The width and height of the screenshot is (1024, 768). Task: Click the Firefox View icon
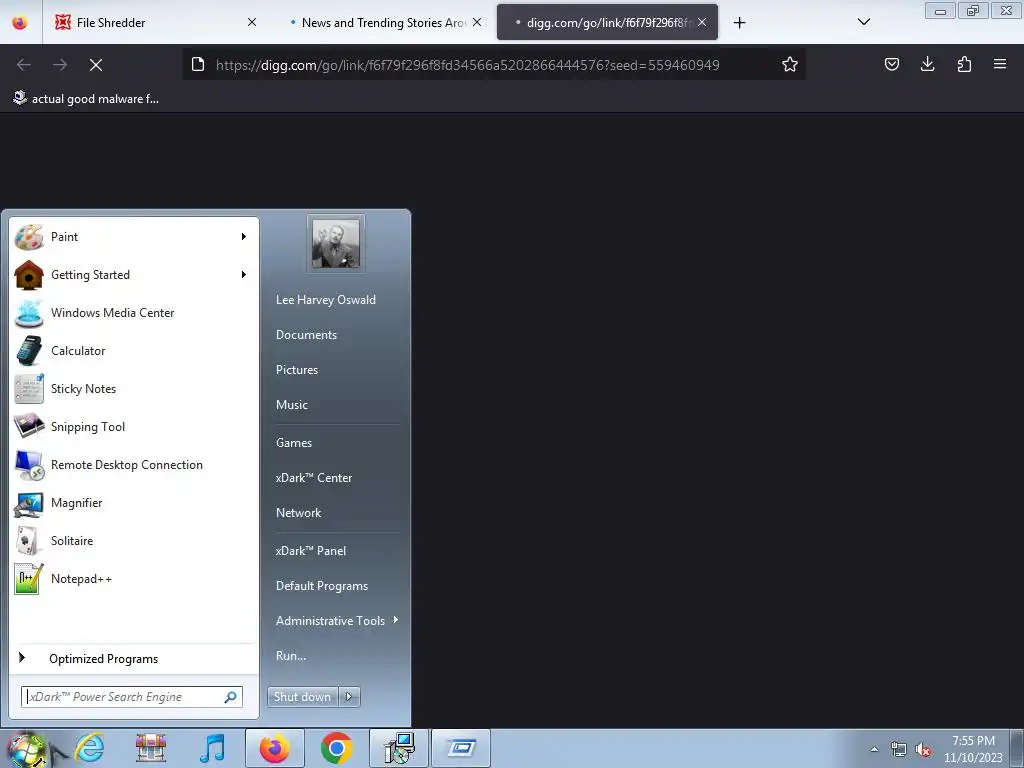(20, 22)
